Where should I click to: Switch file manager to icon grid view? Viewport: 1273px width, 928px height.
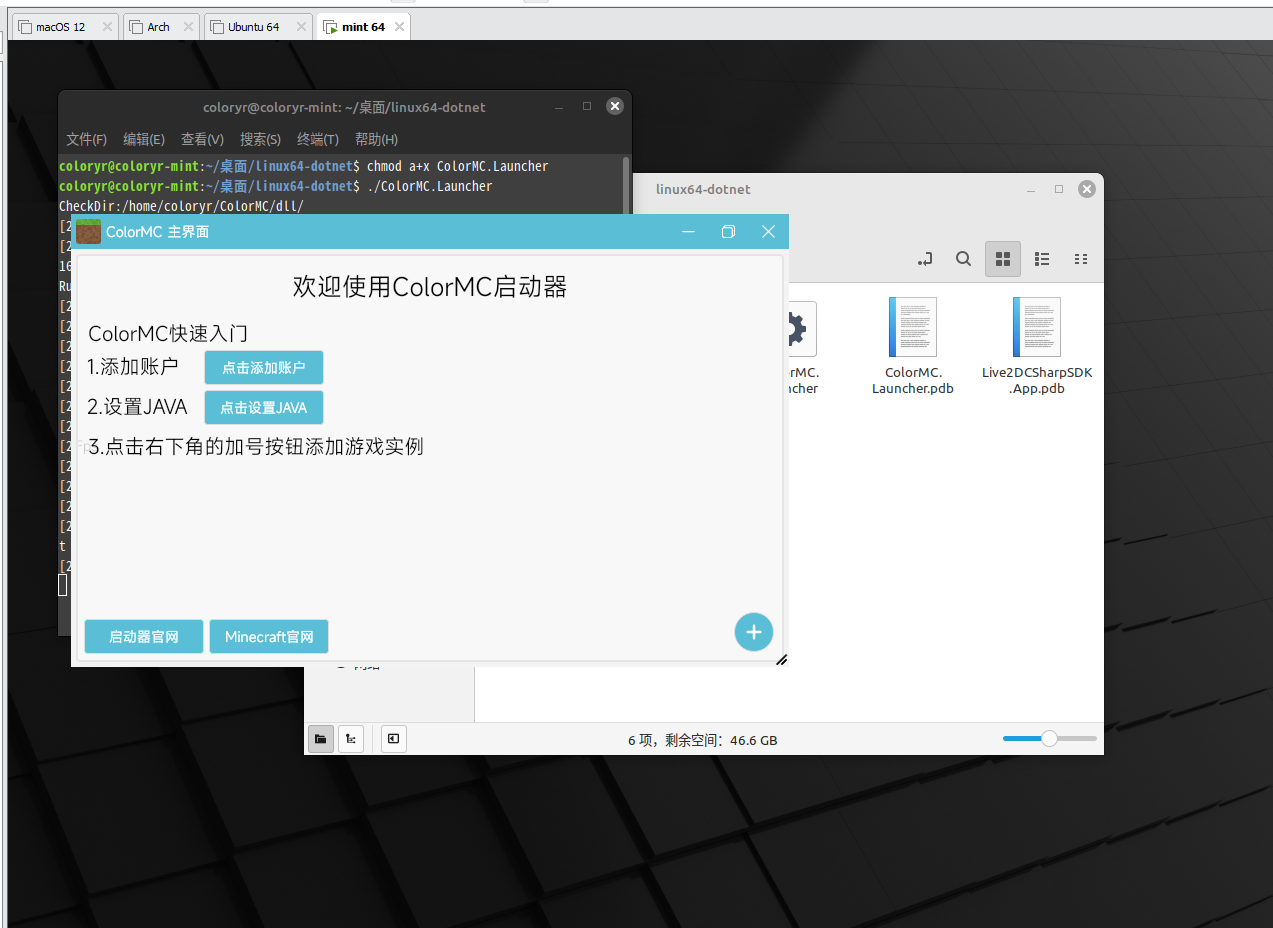click(1003, 259)
